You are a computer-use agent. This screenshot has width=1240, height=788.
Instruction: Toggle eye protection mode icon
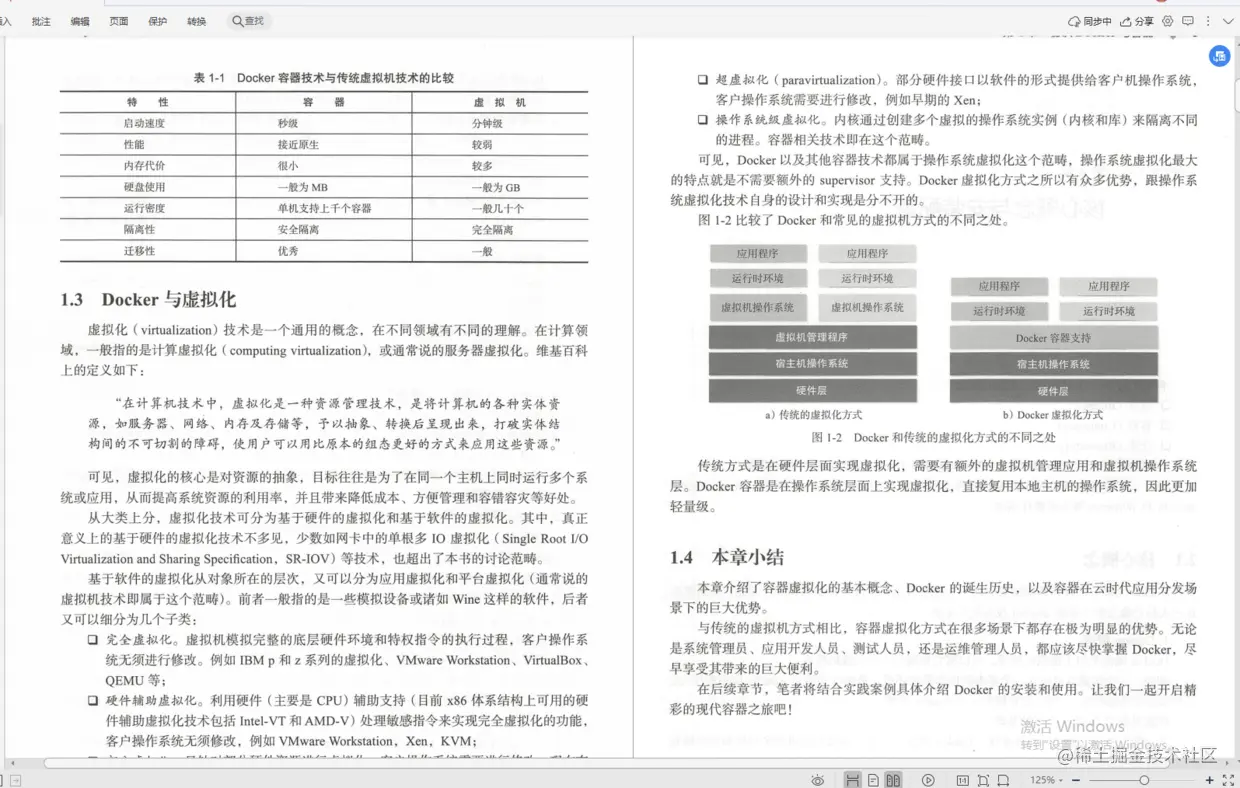pos(817,780)
